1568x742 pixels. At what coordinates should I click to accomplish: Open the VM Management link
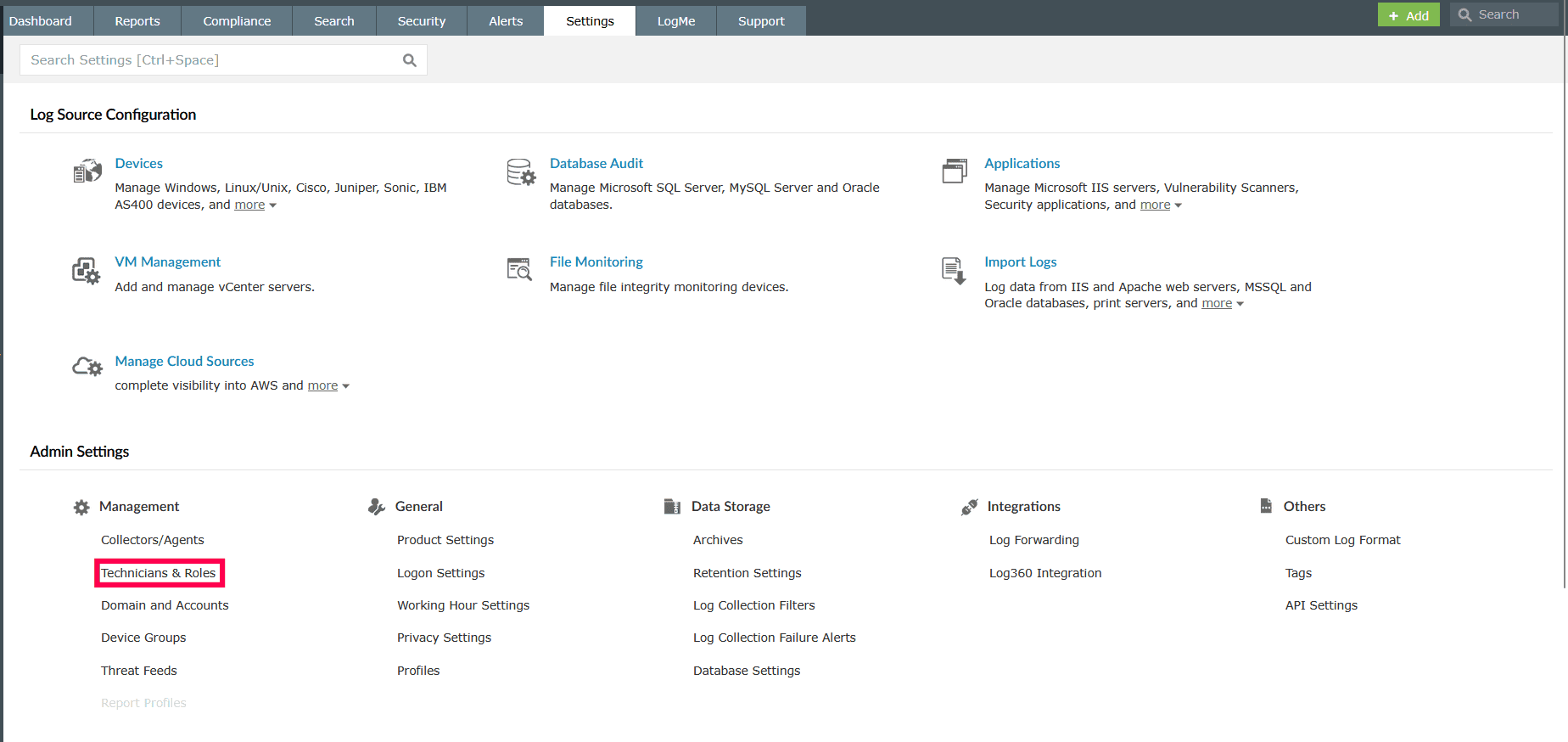pyautogui.click(x=168, y=261)
